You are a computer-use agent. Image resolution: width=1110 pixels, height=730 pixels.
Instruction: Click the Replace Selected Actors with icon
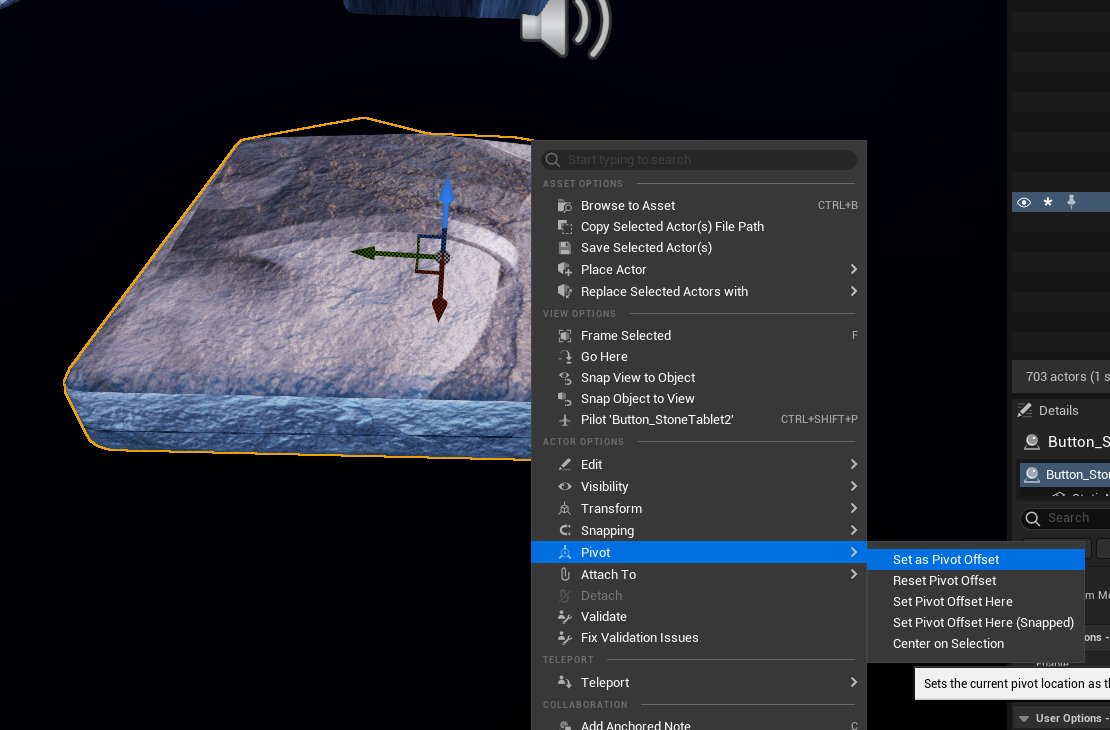tap(564, 291)
